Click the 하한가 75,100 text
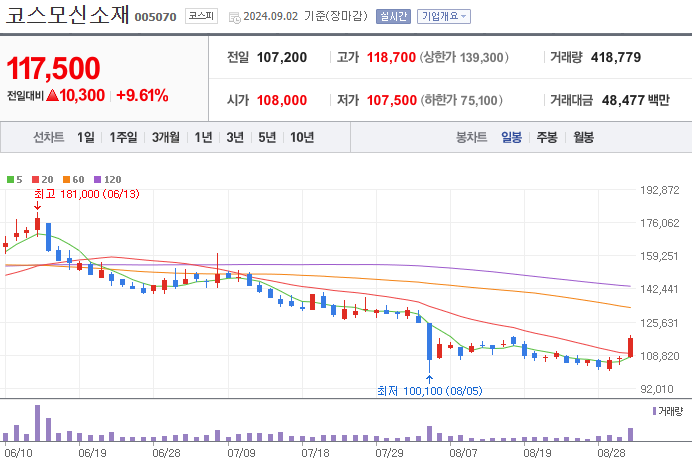Viewport: 692px width, 470px height. coord(461,100)
